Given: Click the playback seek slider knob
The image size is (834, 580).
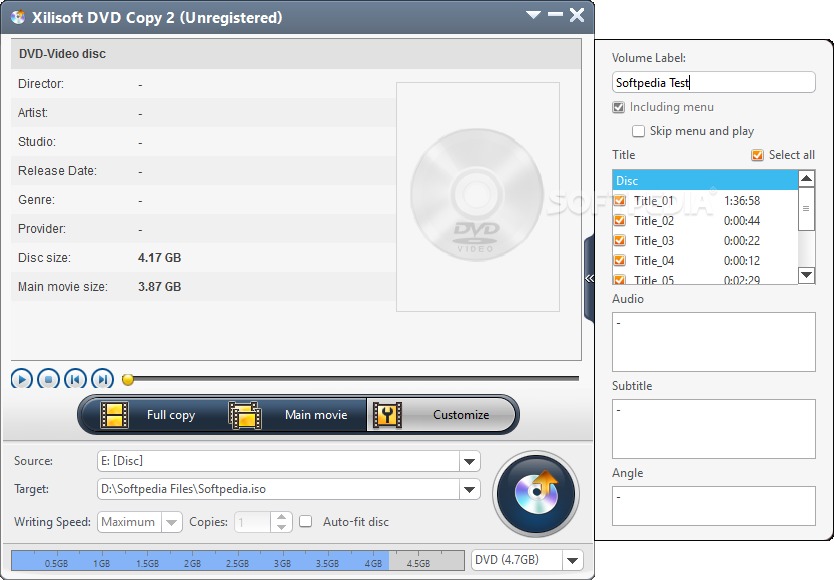Looking at the screenshot, I should point(128,379).
